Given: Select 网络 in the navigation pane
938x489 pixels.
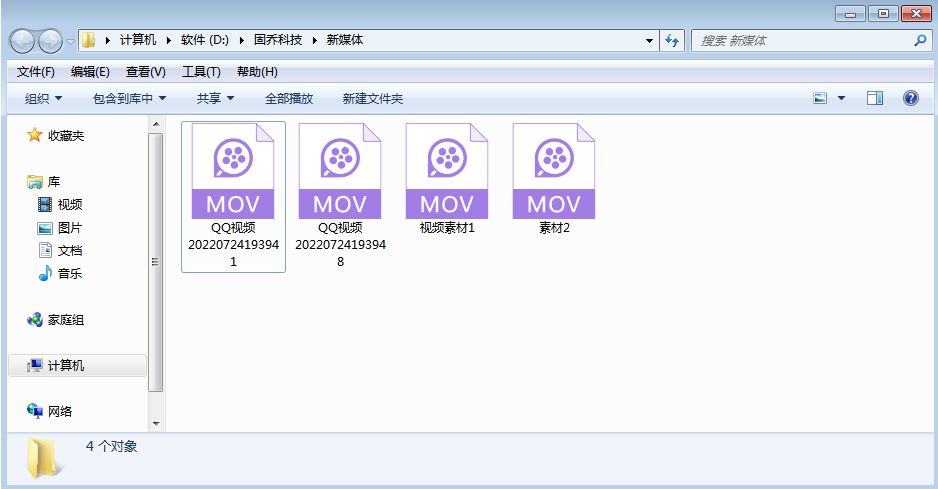Looking at the screenshot, I should tap(50, 411).
